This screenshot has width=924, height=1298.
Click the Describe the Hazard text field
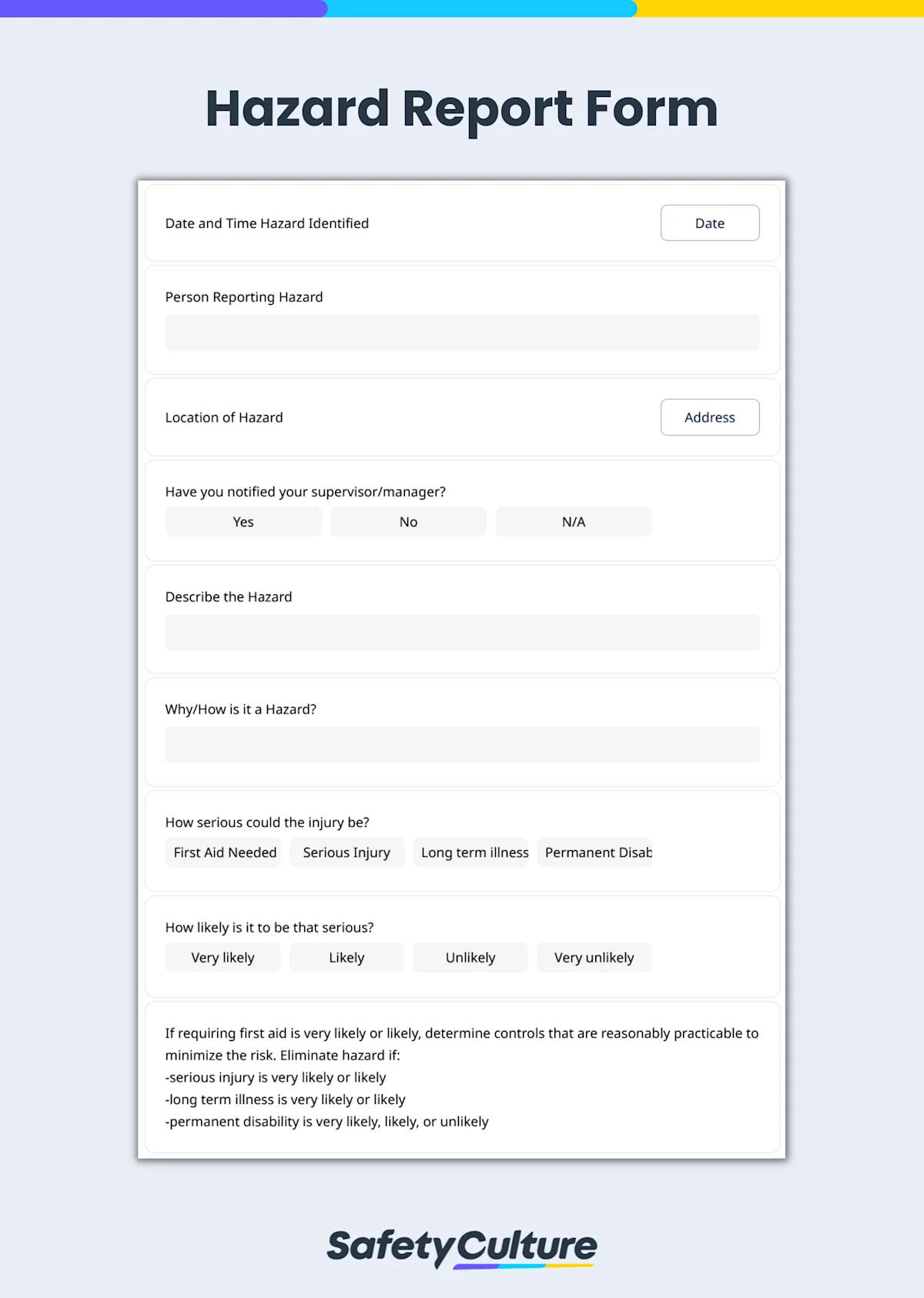coord(462,631)
